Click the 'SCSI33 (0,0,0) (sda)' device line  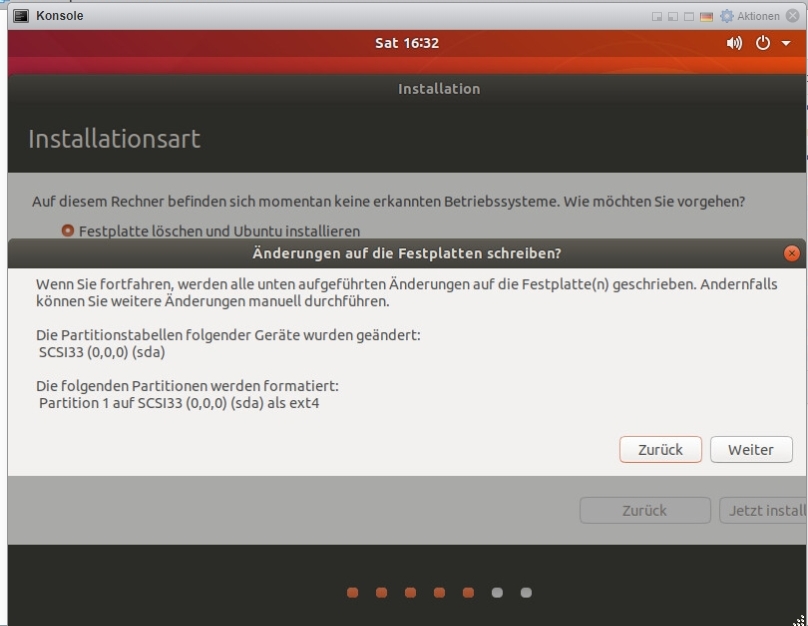pos(102,352)
